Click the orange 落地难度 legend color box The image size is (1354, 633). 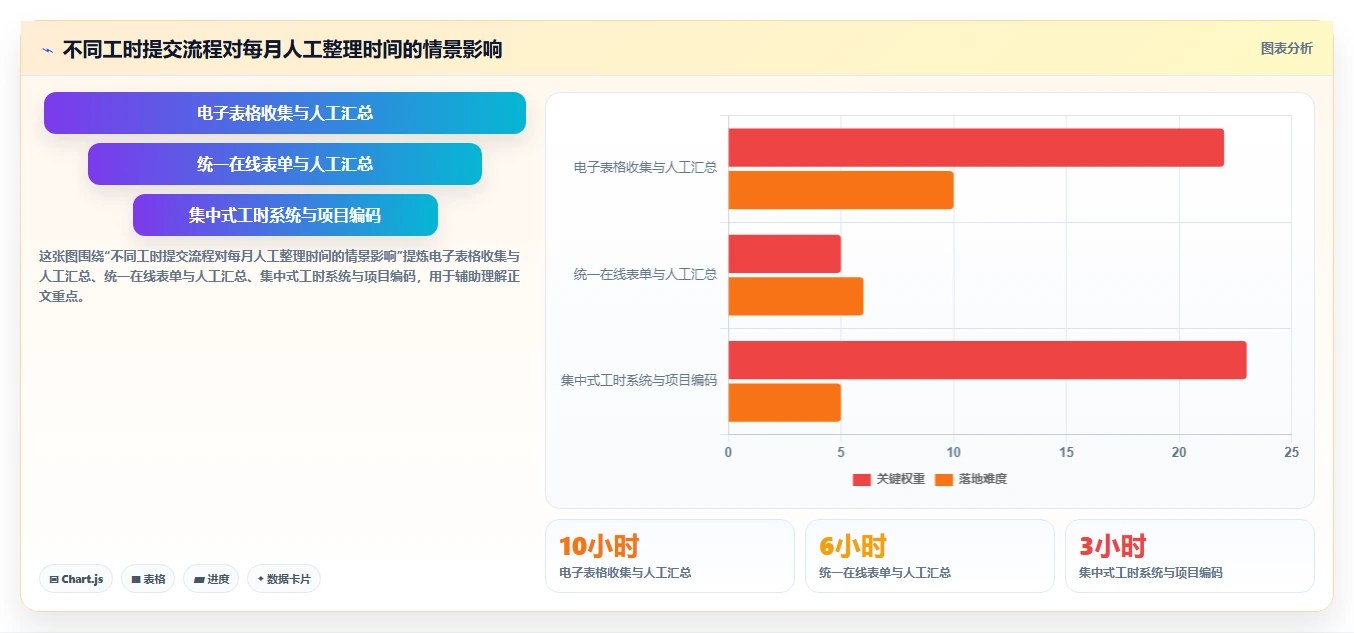[x=943, y=480]
